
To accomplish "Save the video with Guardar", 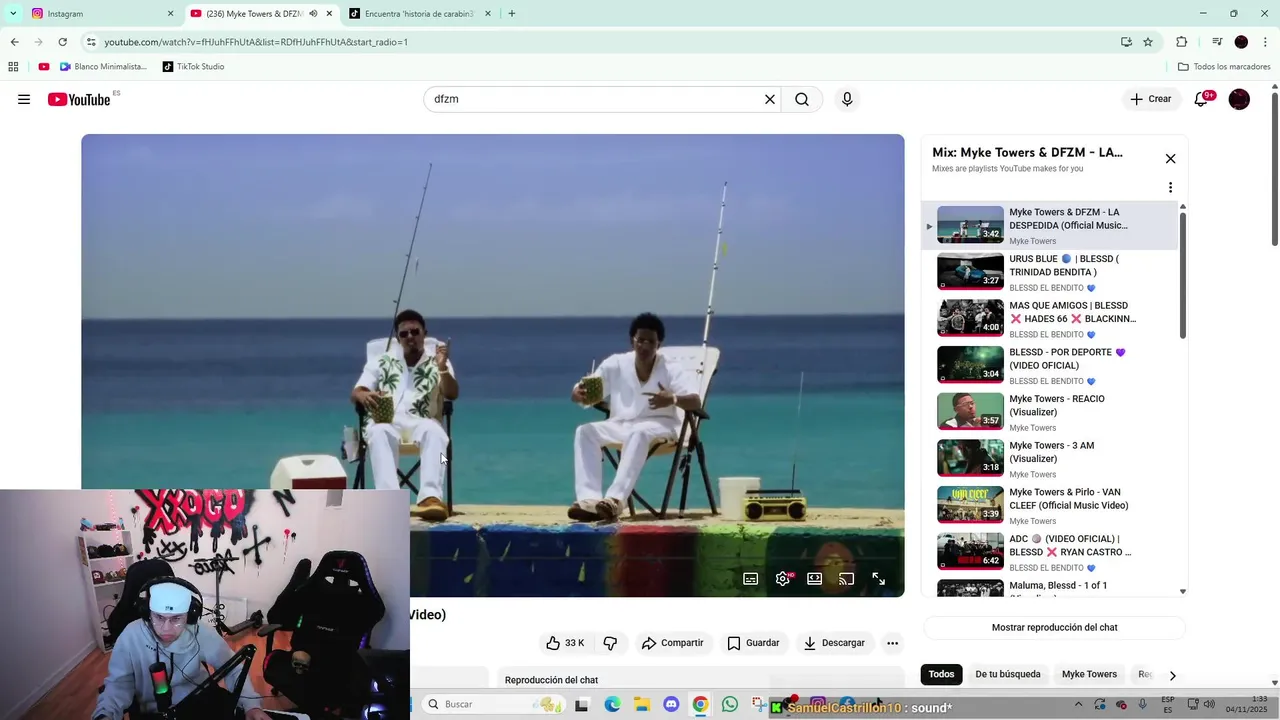I will coord(753,643).
